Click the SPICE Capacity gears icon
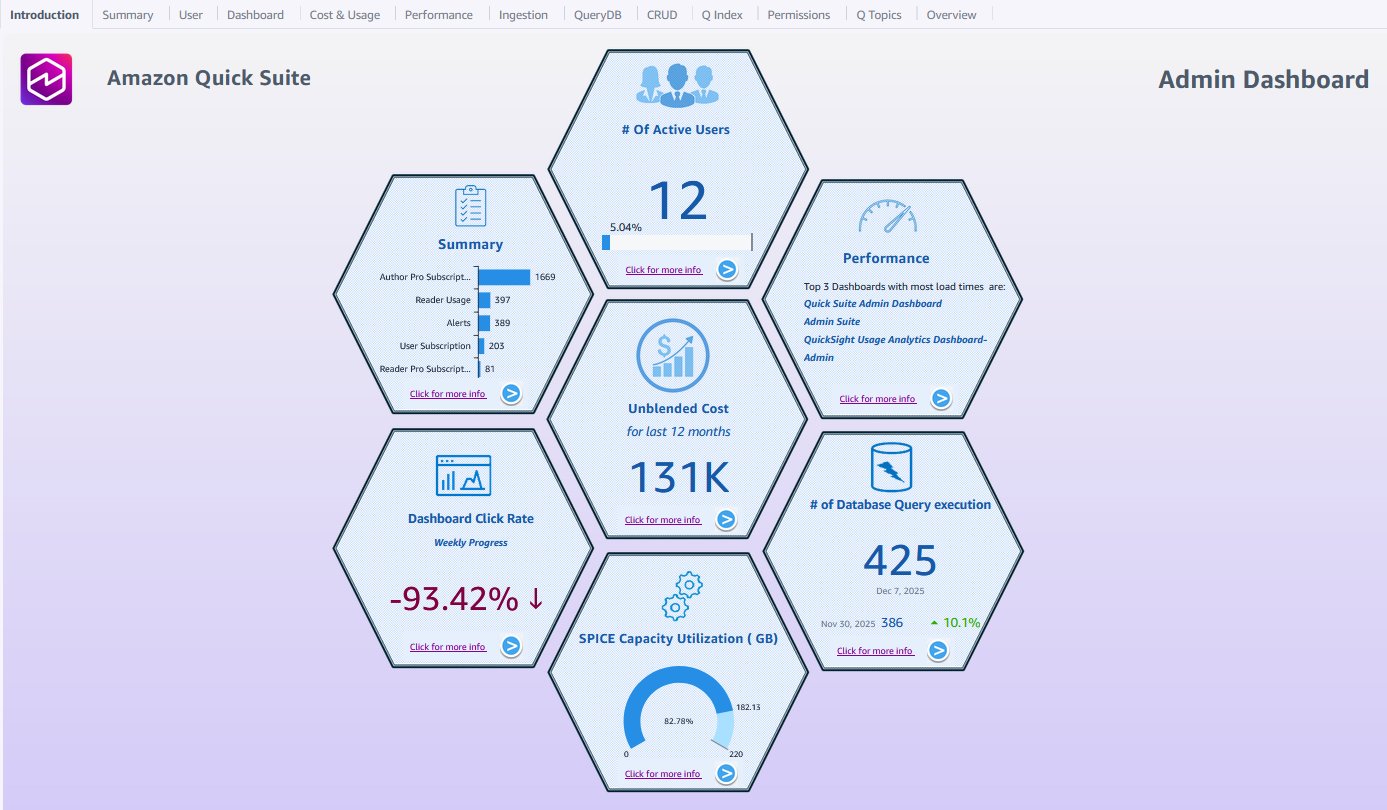Viewport: 1387px width, 810px height. [678, 597]
